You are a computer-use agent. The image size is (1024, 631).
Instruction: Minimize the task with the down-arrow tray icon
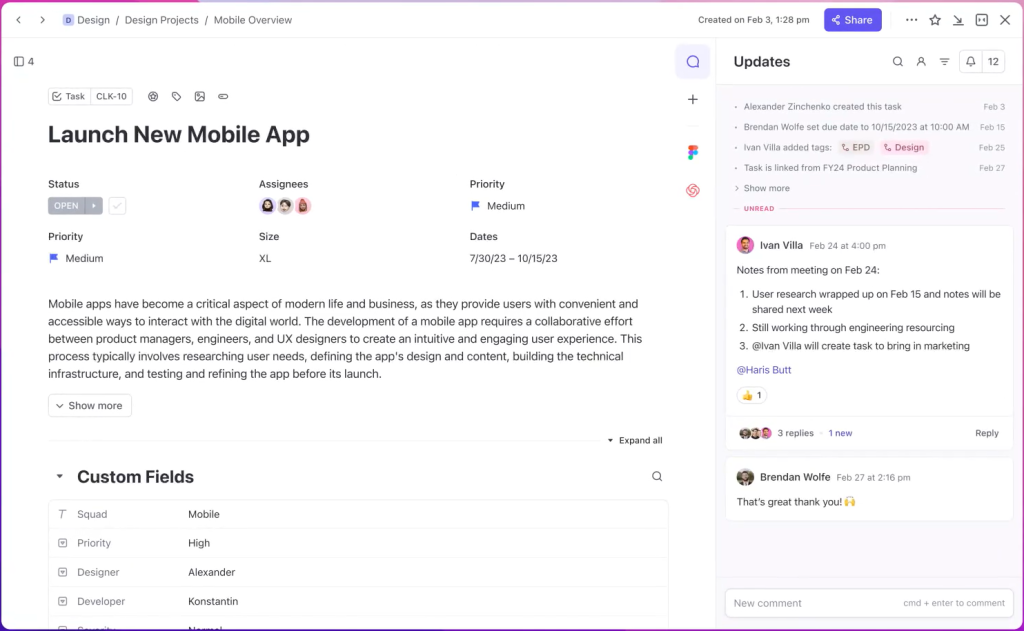click(958, 20)
